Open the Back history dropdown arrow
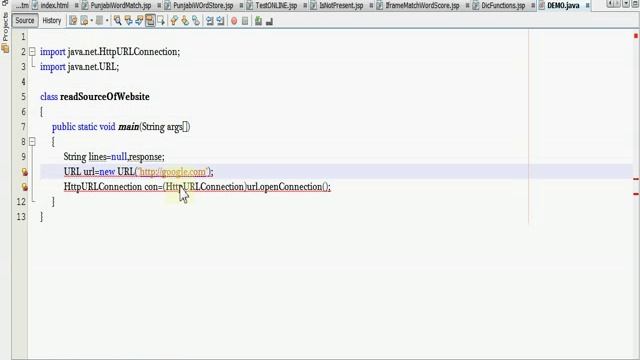 click(x=91, y=21)
